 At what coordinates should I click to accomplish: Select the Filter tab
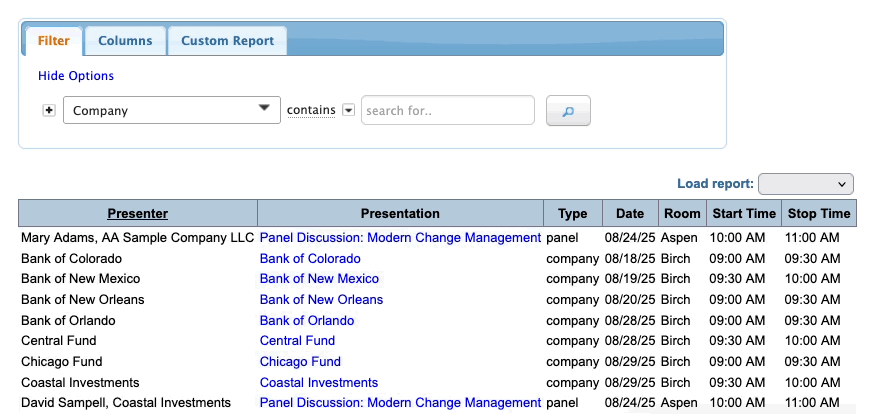(52, 41)
